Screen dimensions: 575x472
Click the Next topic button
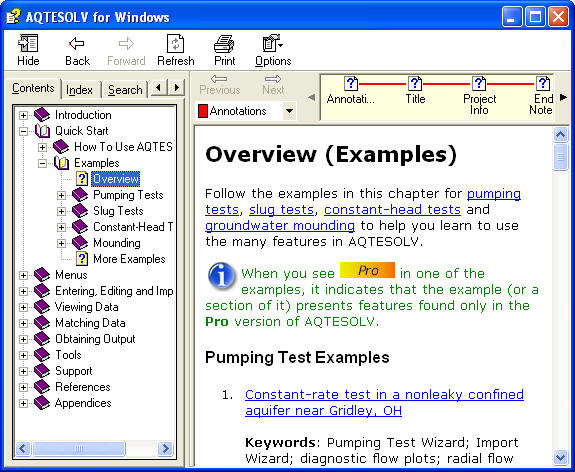coord(273,85)
